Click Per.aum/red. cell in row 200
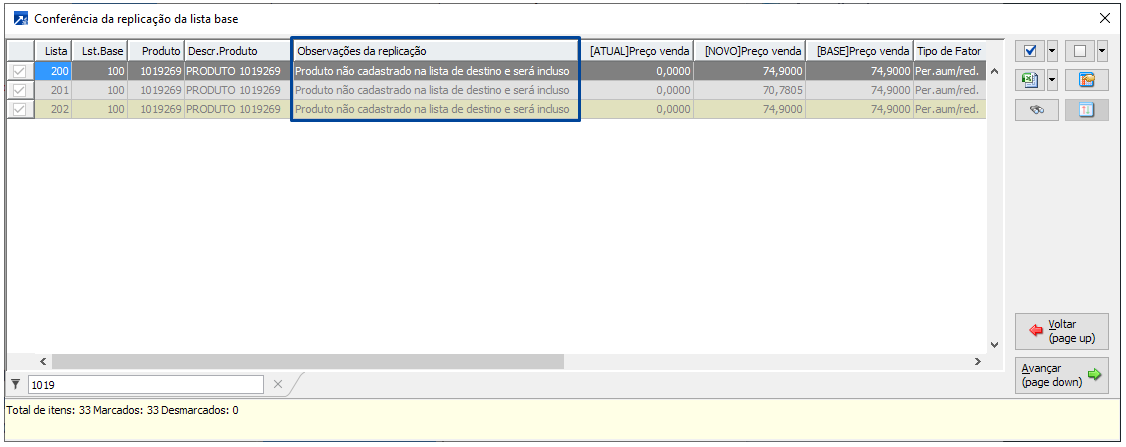Screen dimensions: 1126x447 949,71
